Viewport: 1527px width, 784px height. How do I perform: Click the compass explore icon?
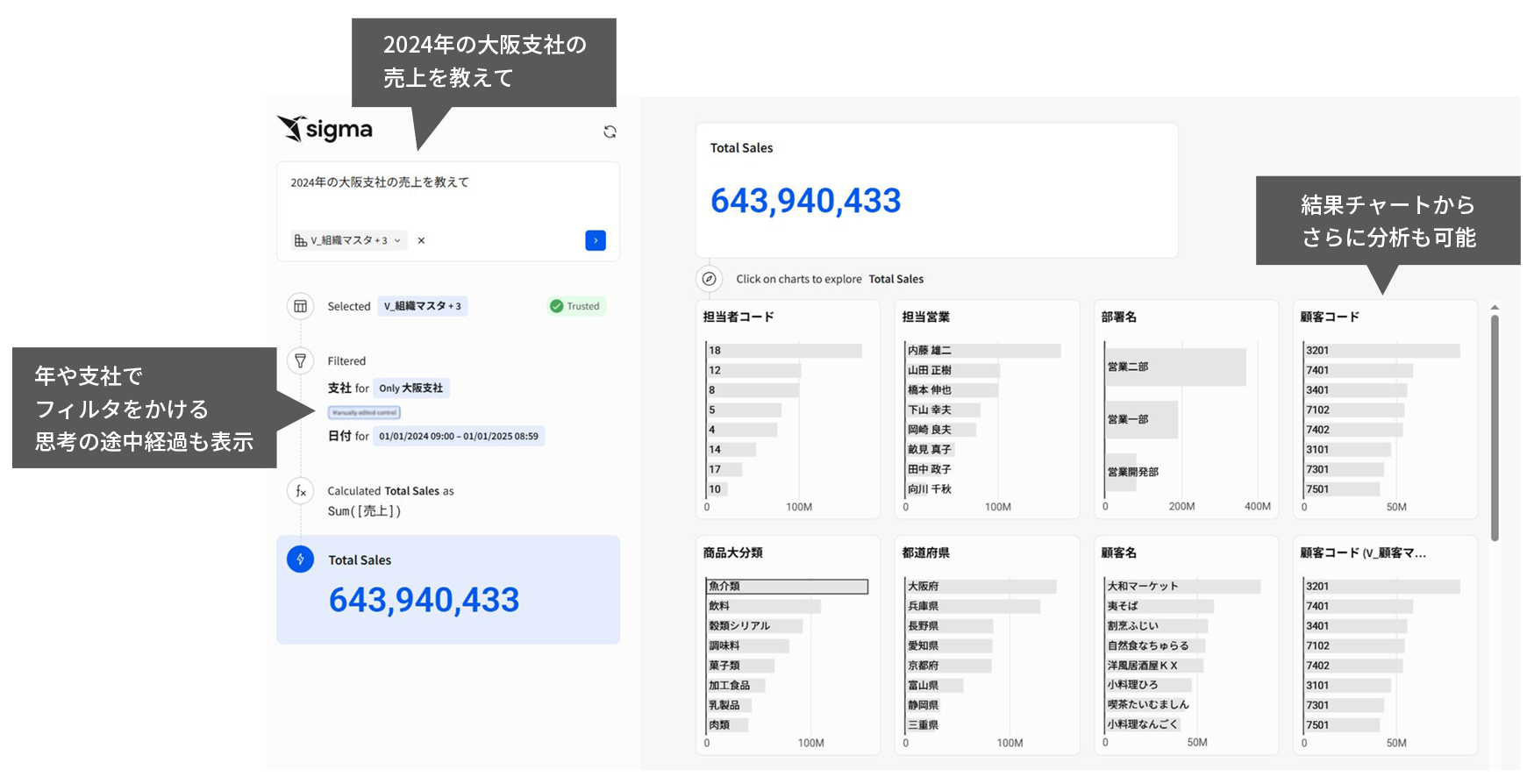[709, 279]
